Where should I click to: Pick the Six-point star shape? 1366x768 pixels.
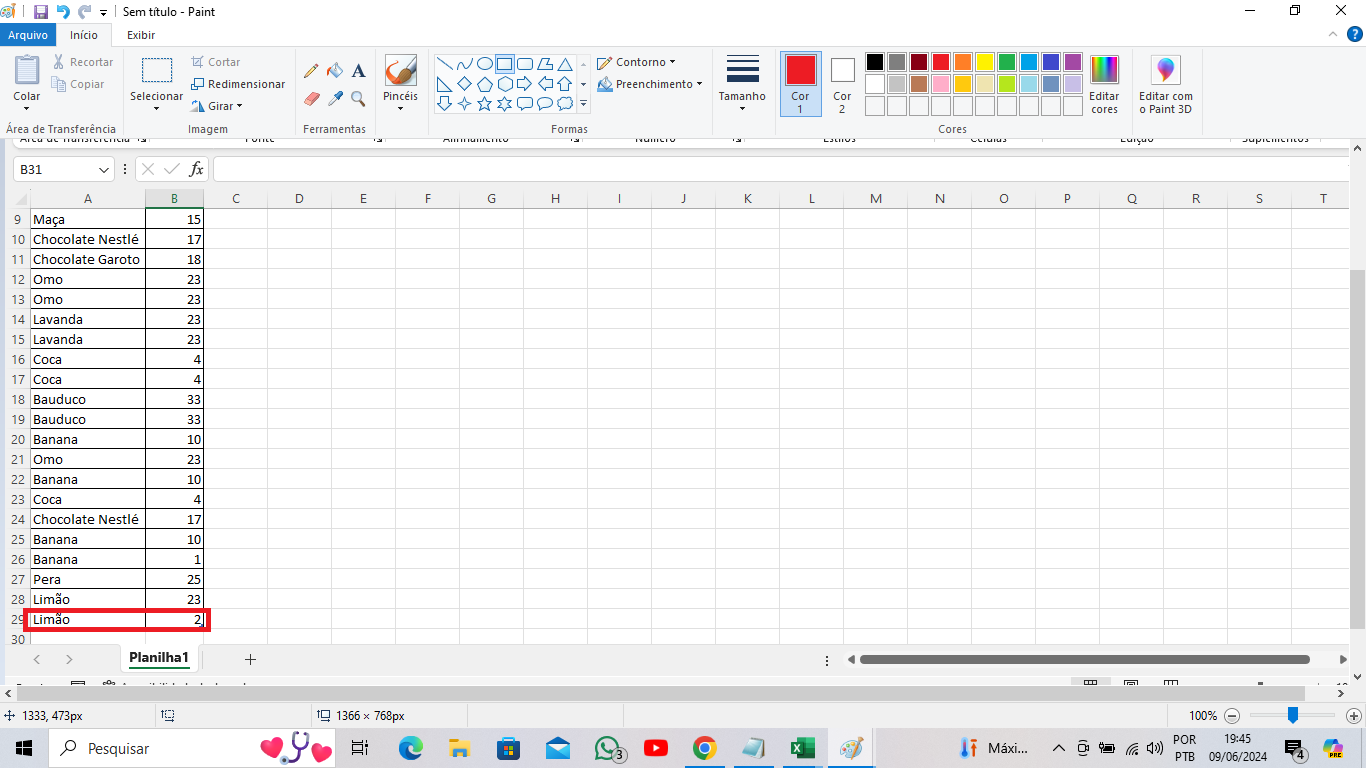click(x=505, y=103)
